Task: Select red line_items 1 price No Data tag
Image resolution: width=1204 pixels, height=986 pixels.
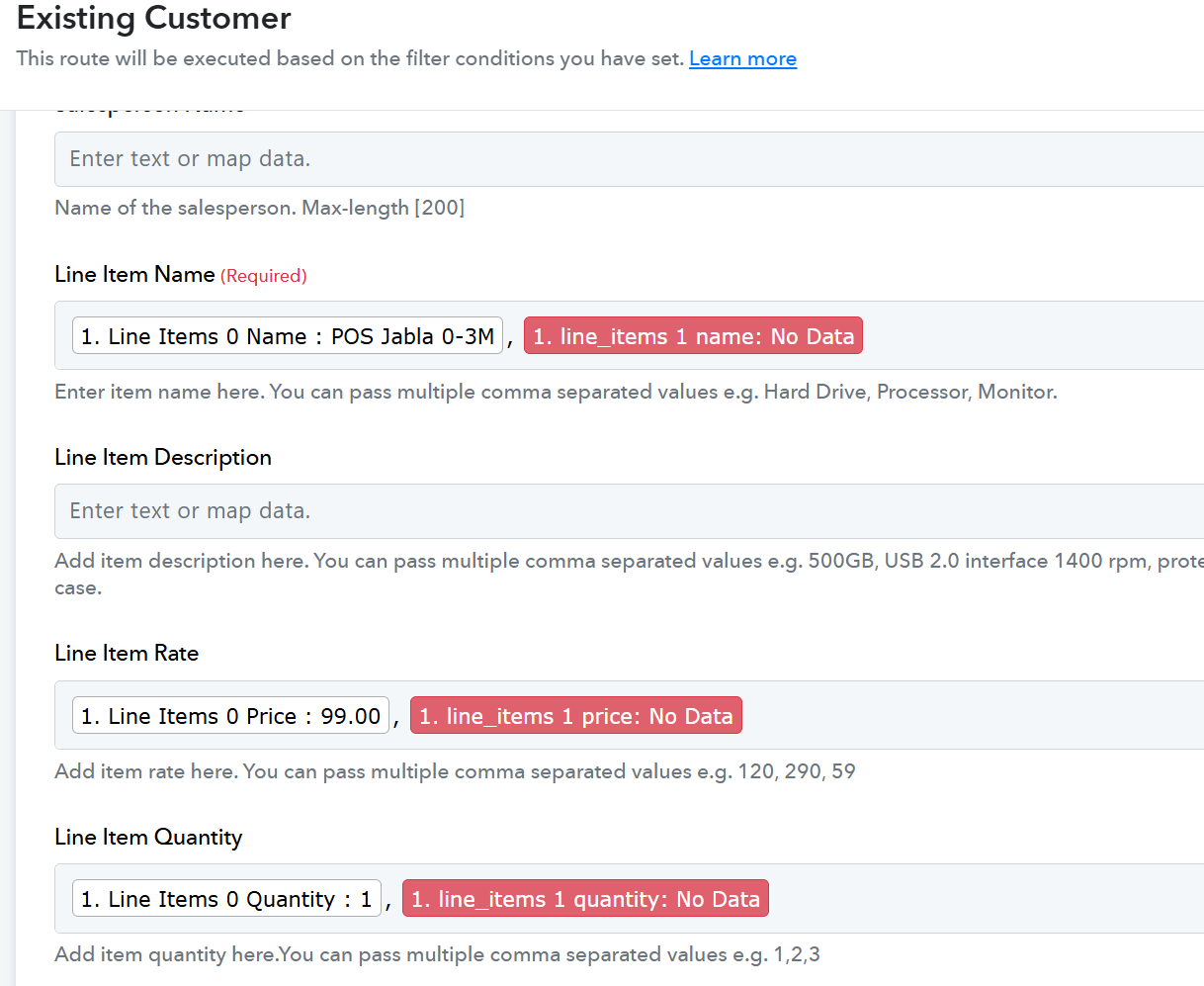Action: 575,716
